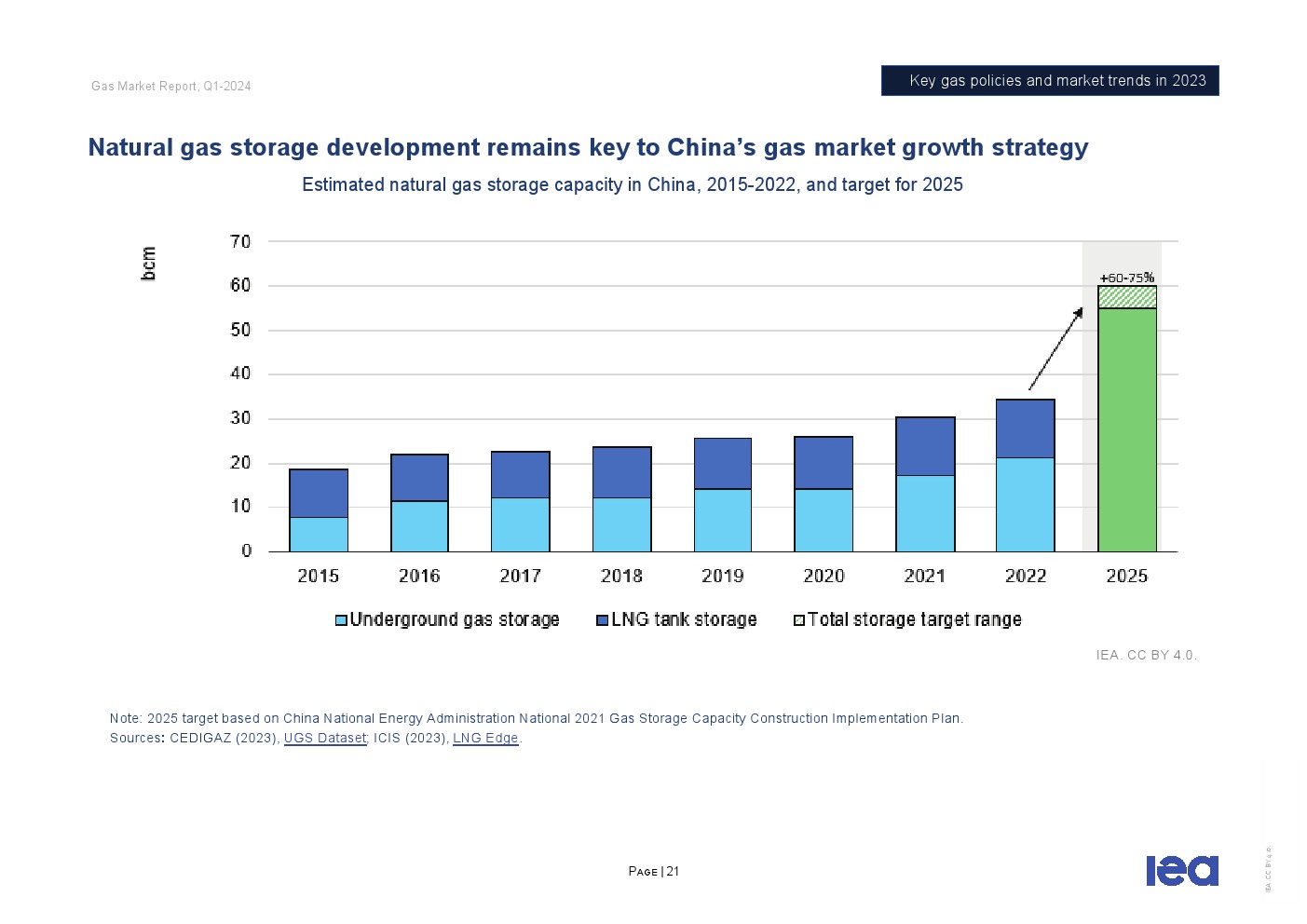
Task: Click the arrow pointing to 2025 target
Action: pos(1055,349)
